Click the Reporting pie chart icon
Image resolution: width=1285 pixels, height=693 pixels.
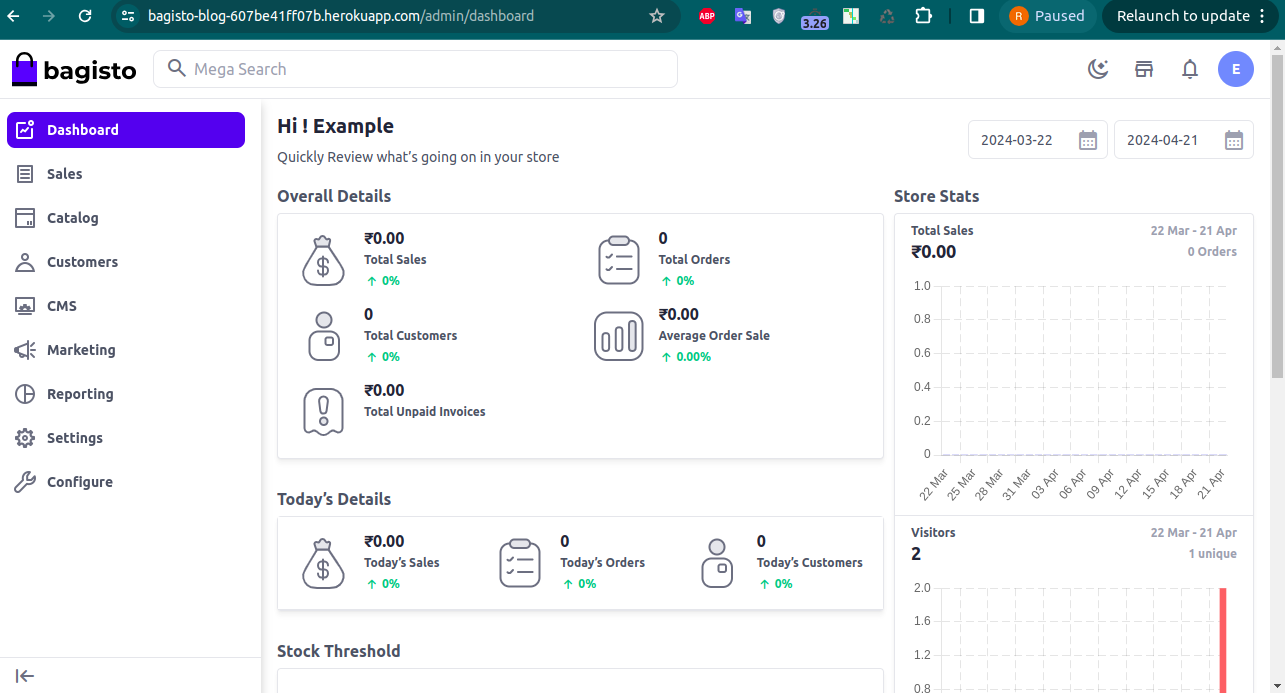pyautogui.click(x=26, y=394)
